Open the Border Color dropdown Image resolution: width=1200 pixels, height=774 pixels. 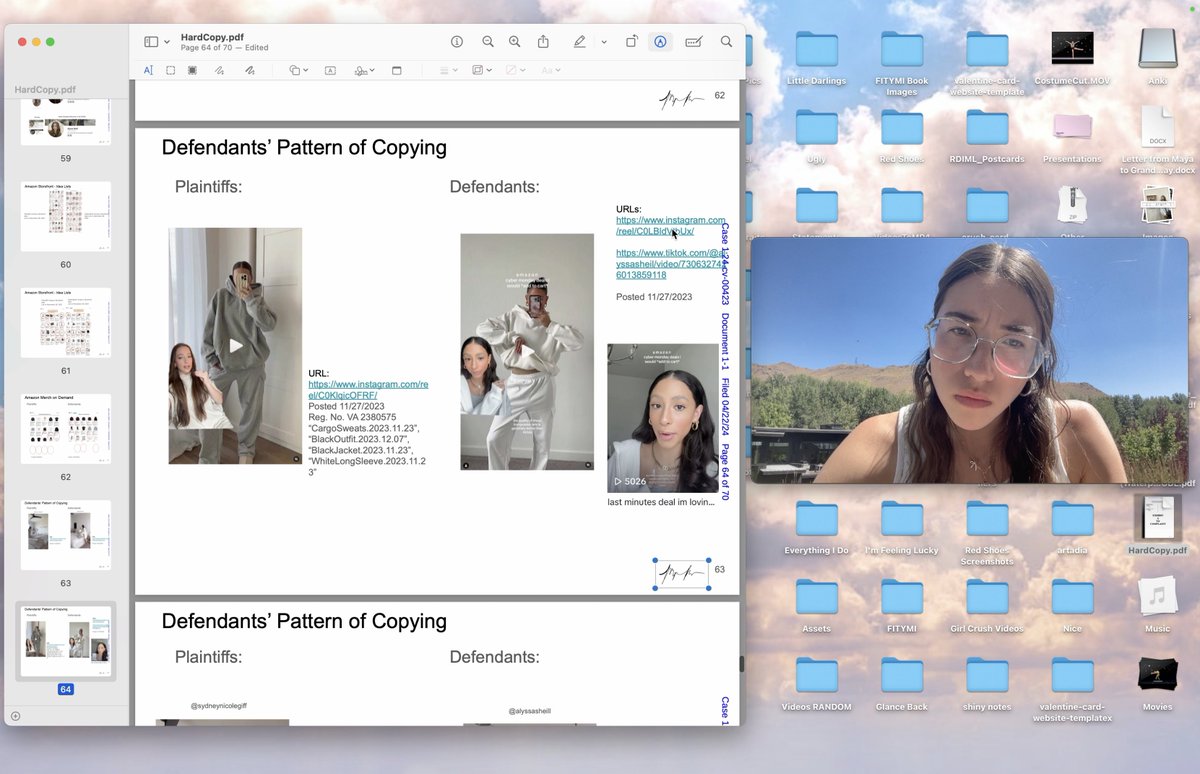point(480,70)
